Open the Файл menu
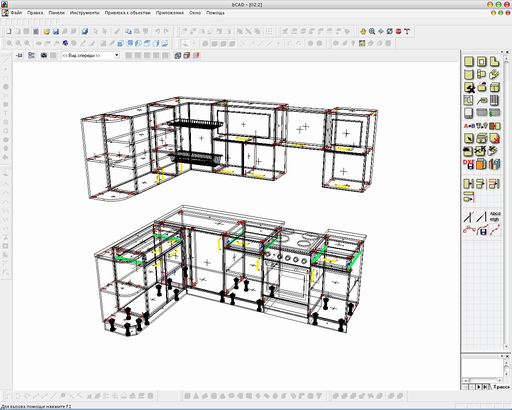The image size is (512, 410). [16, 13]
